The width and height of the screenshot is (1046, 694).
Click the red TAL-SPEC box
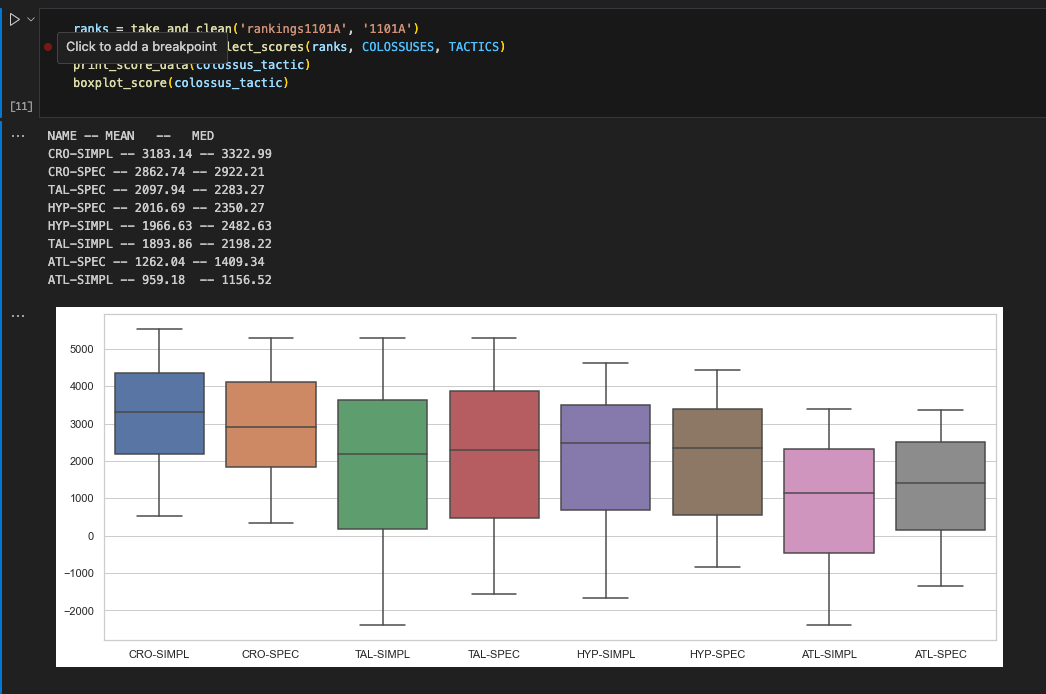[494, 454]
